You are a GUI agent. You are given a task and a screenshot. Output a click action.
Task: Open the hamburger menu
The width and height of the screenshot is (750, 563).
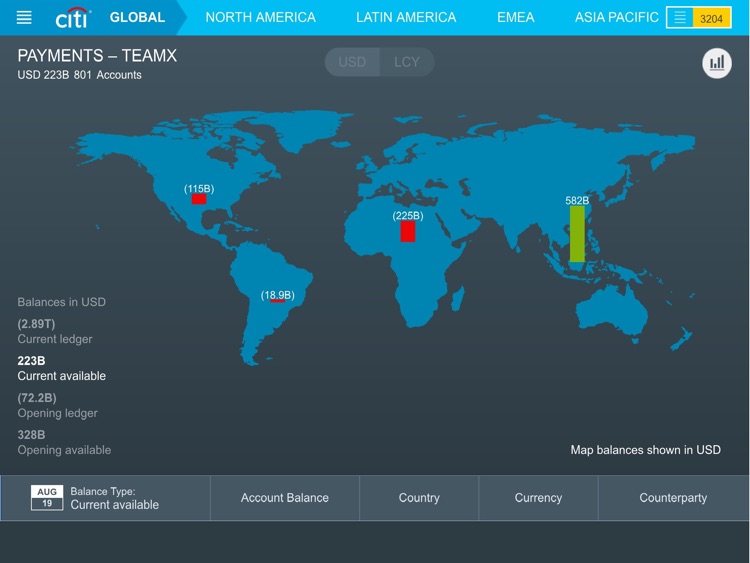pyautogui.click(x=24, y=18)
